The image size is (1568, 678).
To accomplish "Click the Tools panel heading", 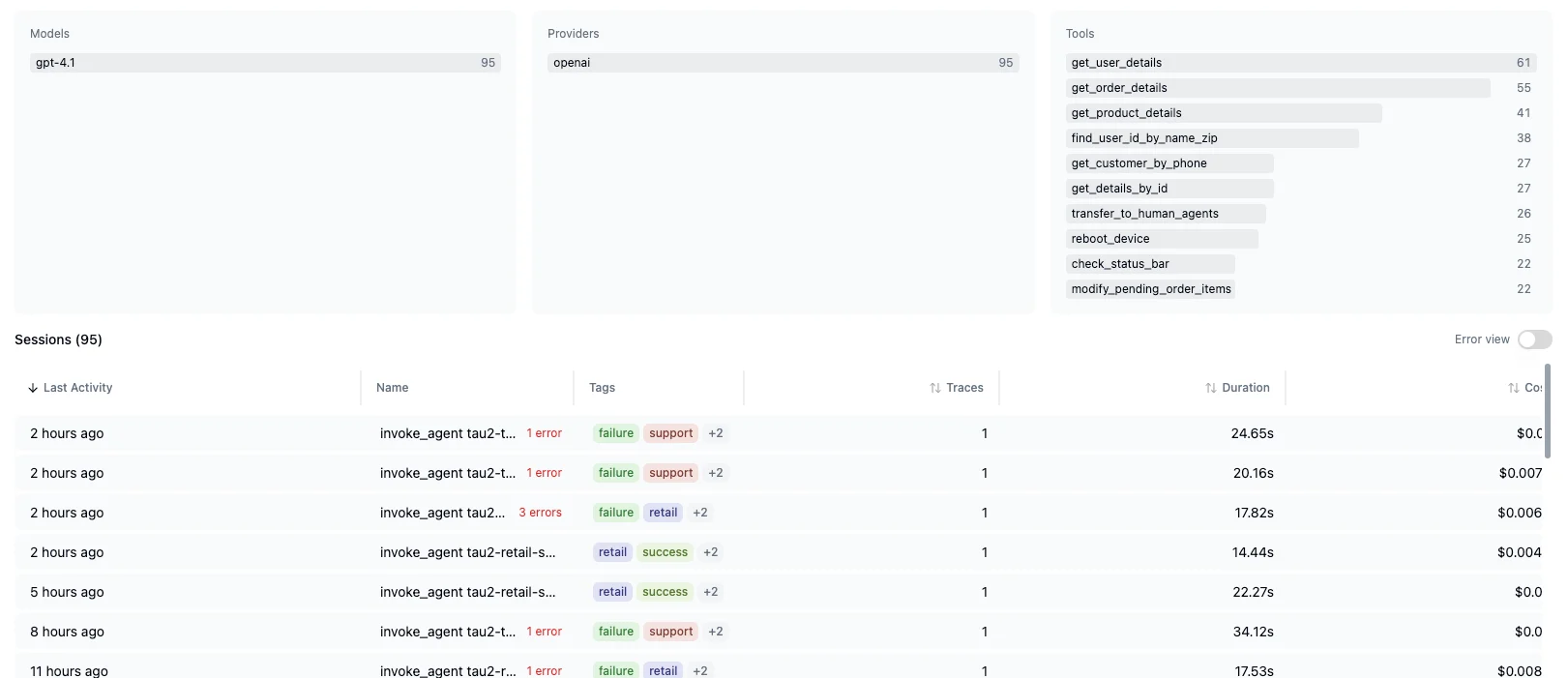I will click(1080, 34).
